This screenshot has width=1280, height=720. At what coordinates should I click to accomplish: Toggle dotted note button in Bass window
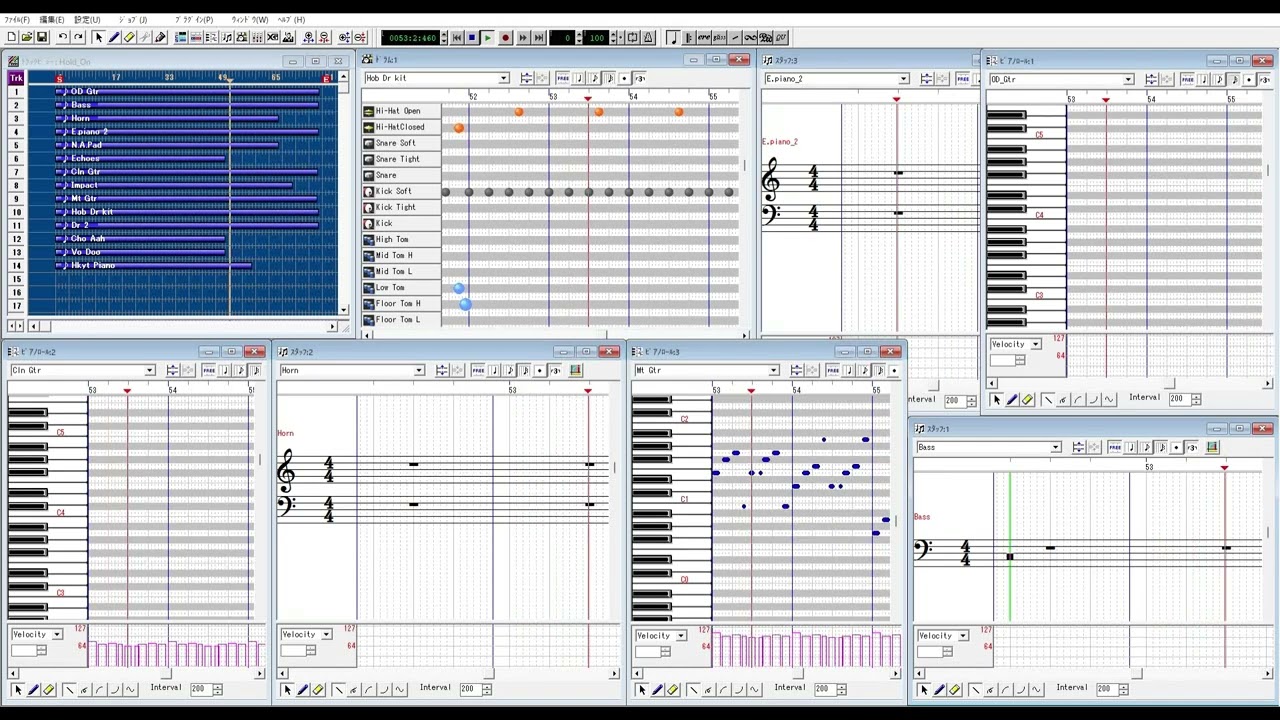coord(1176,447)
